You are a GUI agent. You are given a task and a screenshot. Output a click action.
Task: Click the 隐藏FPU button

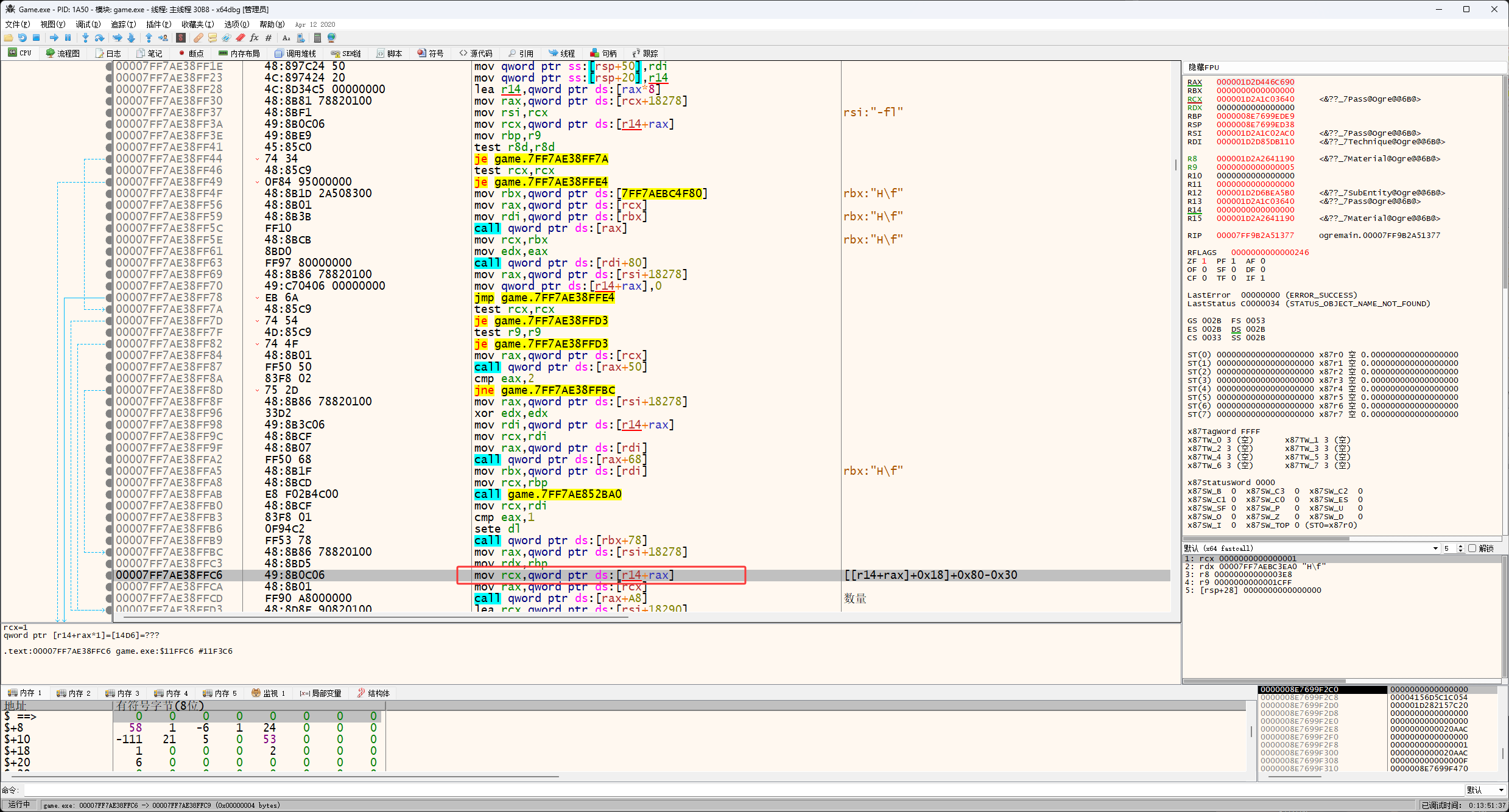(1203, 67)
